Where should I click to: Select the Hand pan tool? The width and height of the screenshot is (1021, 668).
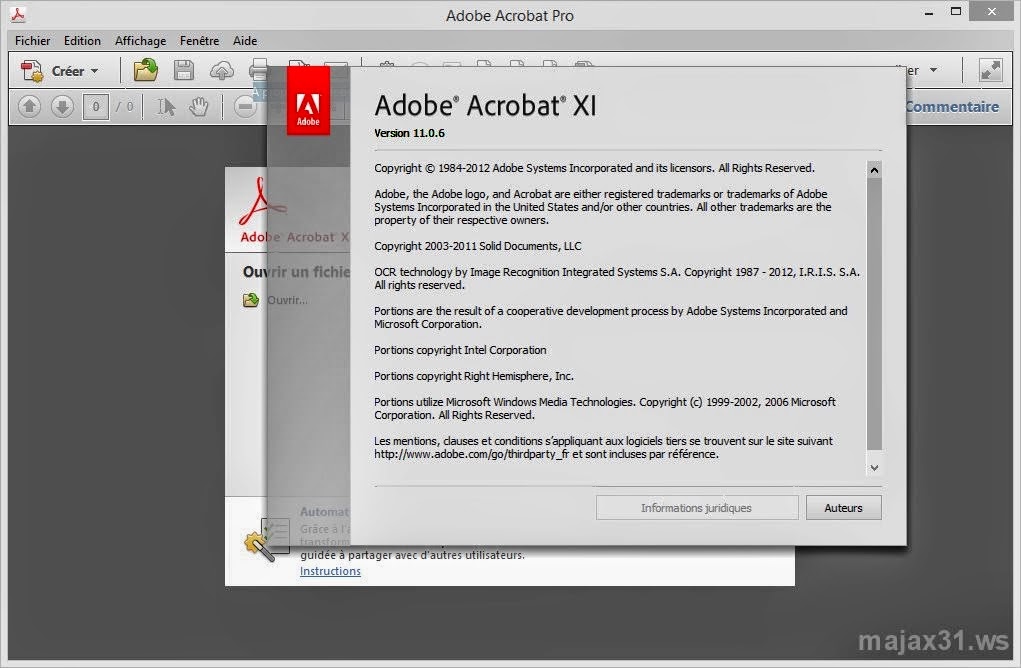(x=199, y=107)
